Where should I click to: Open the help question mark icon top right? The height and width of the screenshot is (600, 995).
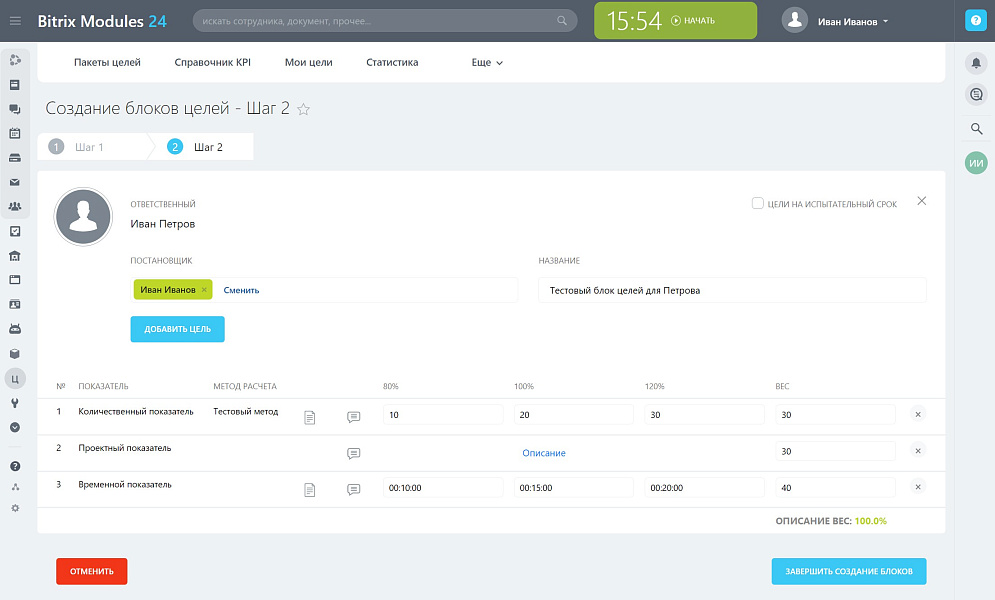pos(976,21)
